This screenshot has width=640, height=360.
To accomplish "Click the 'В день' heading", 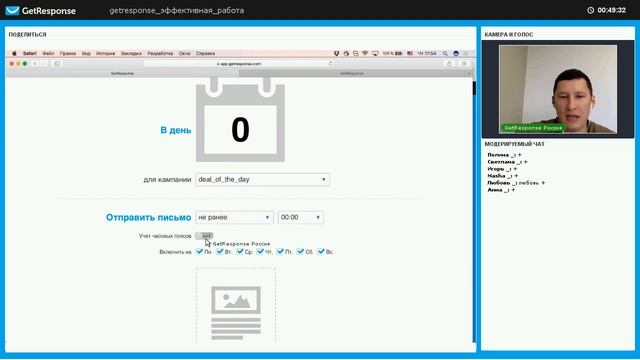I will pos(176,130).
